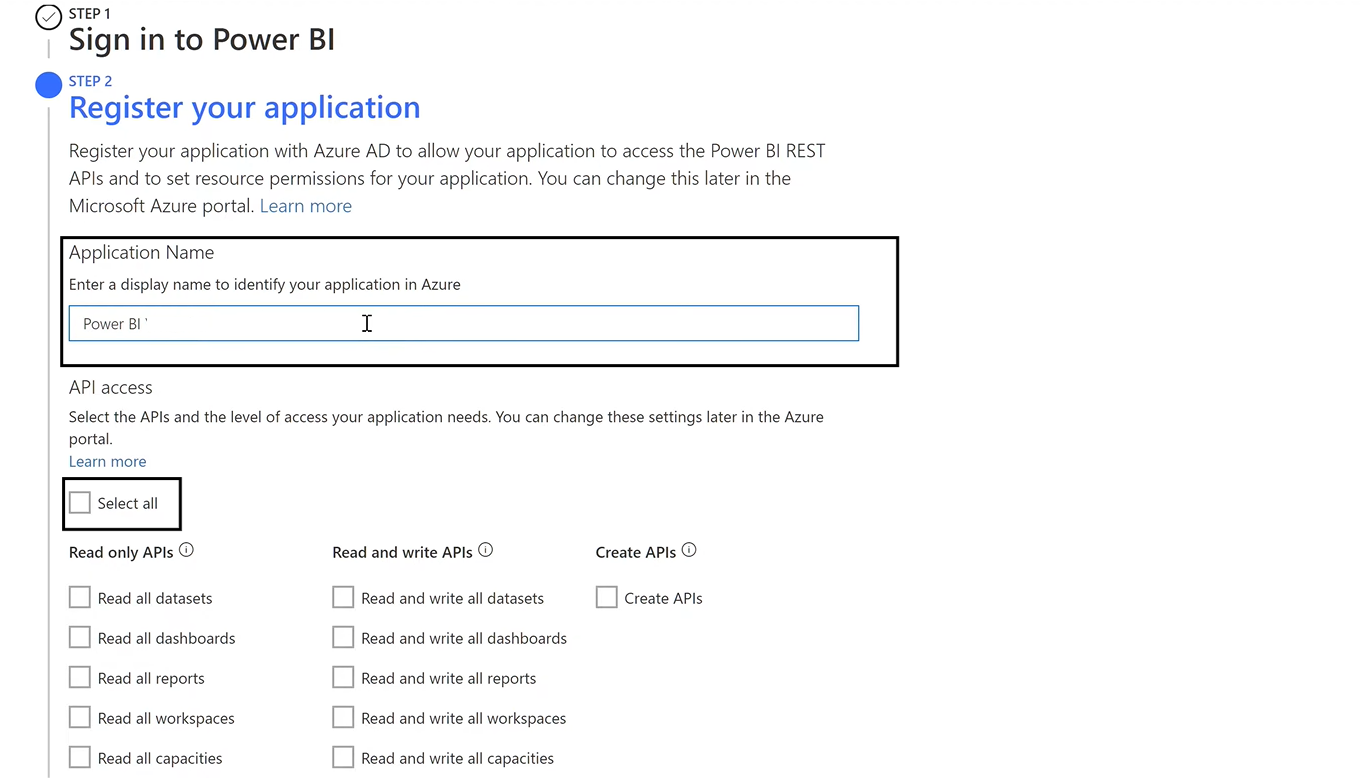
Task: Enable Read all datasets checkbox
Action: click(80, 597)
